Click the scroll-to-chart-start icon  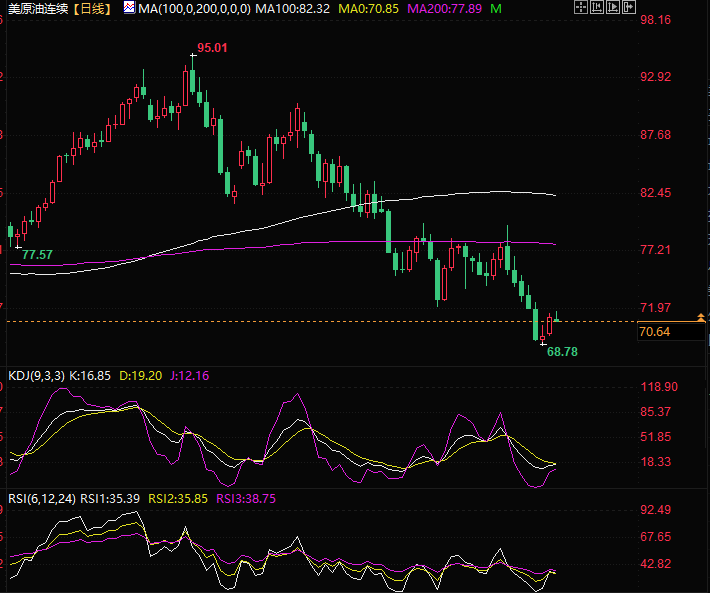598,8
